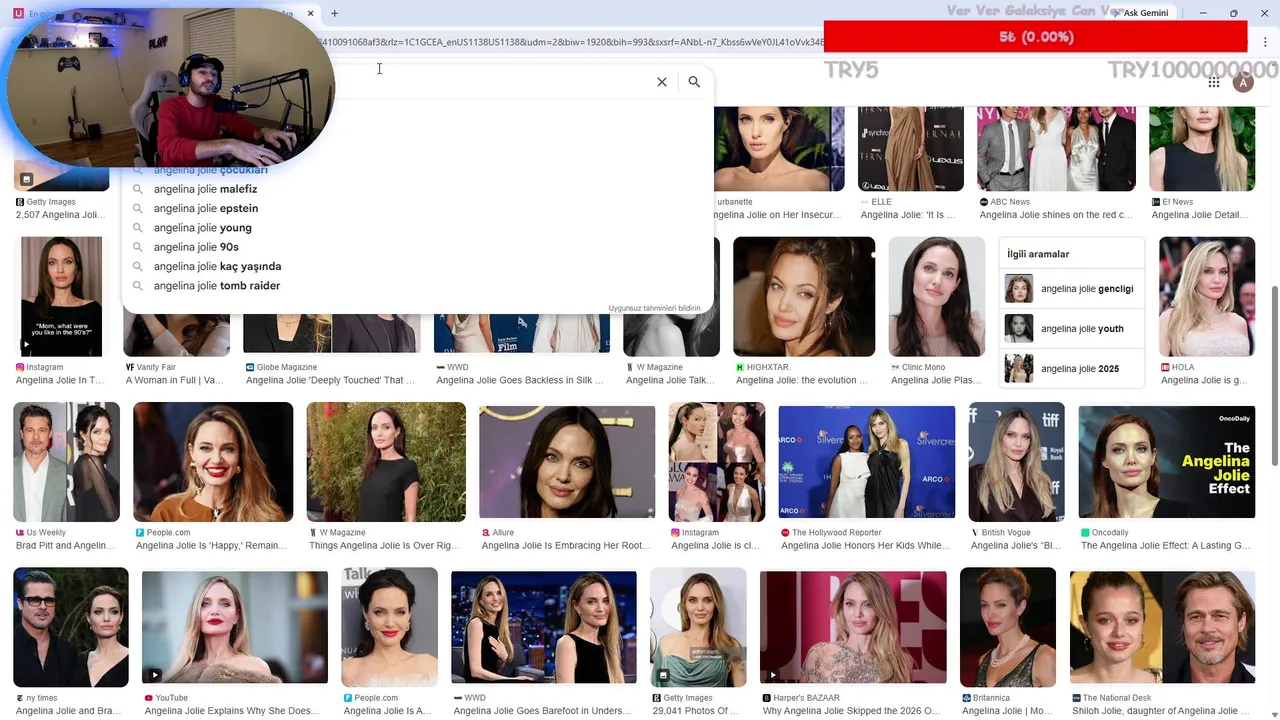
Task: Open Clinic Mono Angelina Jolie image
Action: click(x=937, y=296)
